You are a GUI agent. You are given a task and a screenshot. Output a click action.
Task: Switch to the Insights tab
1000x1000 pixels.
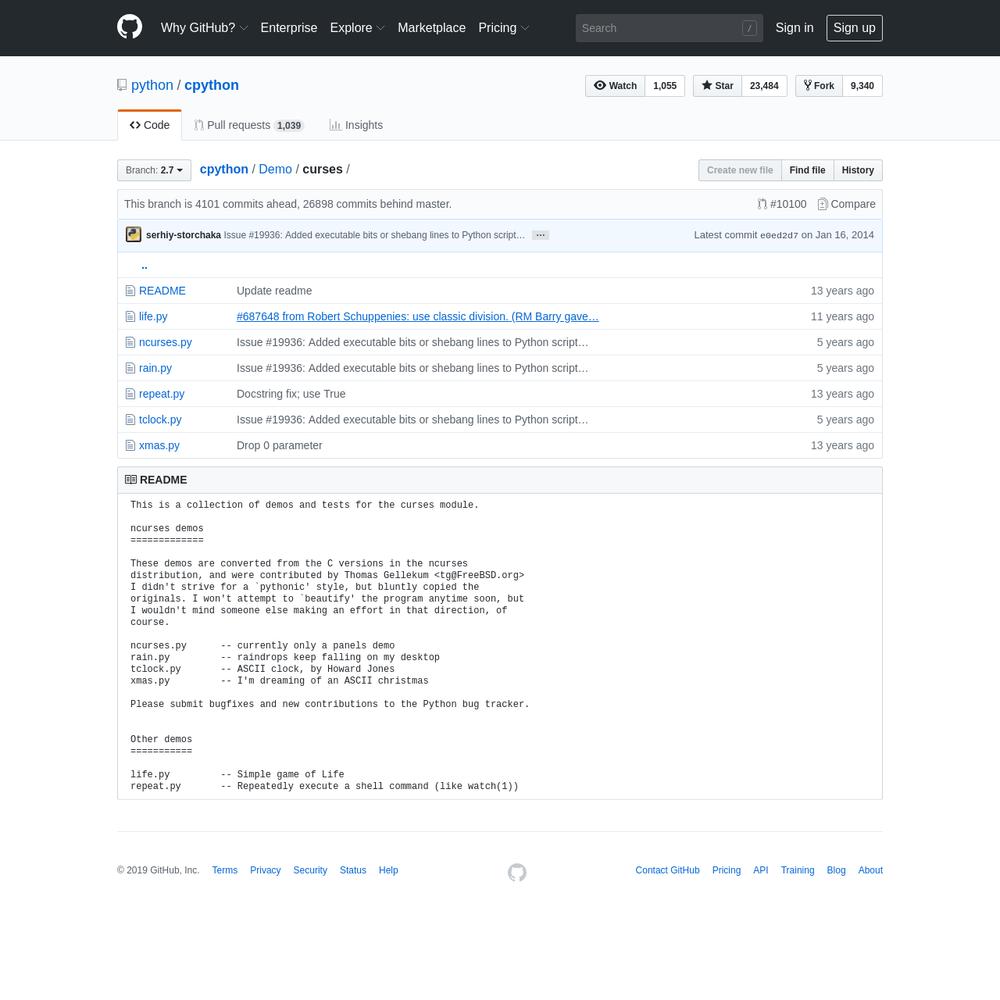(356, 125)
